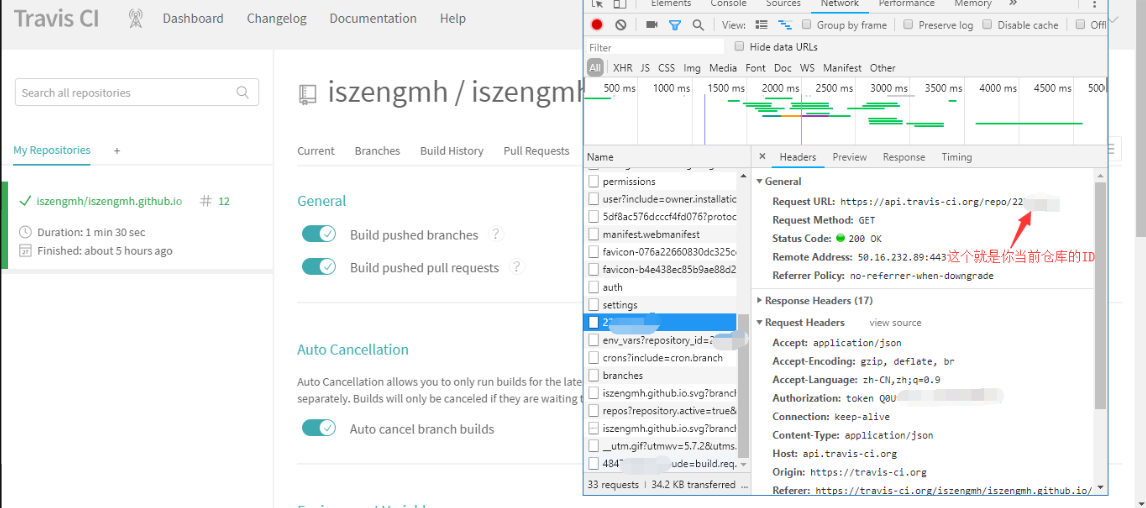Select the Branches repository tab

coord(377,151)
